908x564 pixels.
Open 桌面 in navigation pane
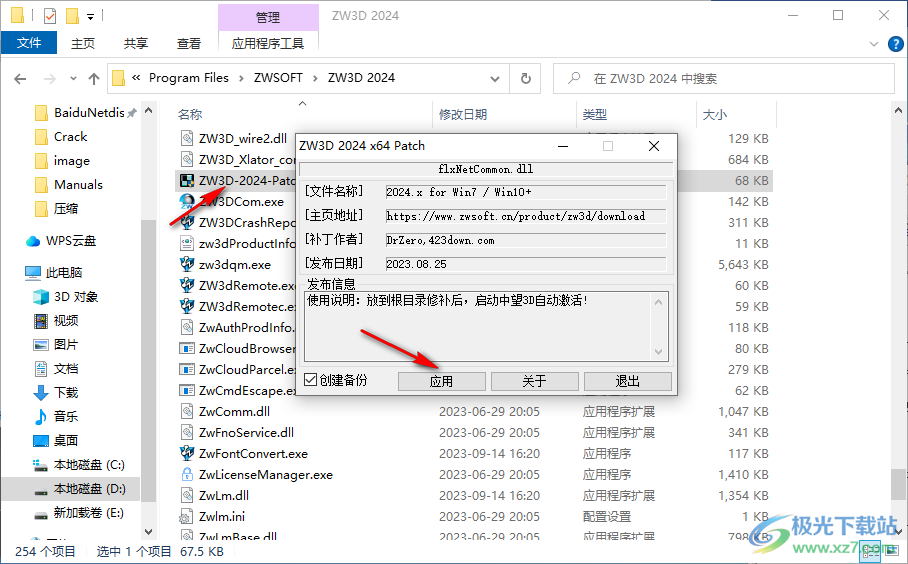tap(65, 441)
